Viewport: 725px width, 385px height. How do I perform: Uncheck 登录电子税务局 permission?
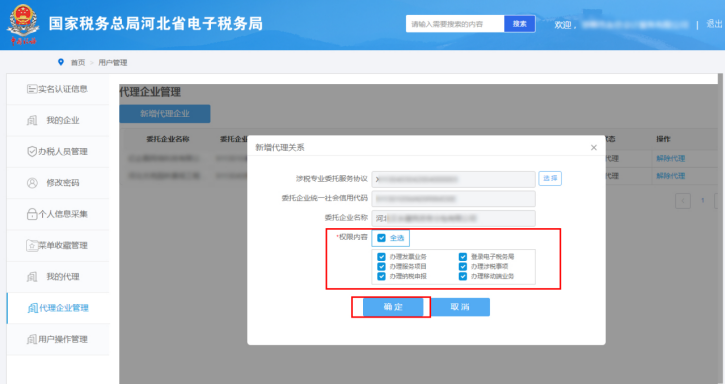463,257
